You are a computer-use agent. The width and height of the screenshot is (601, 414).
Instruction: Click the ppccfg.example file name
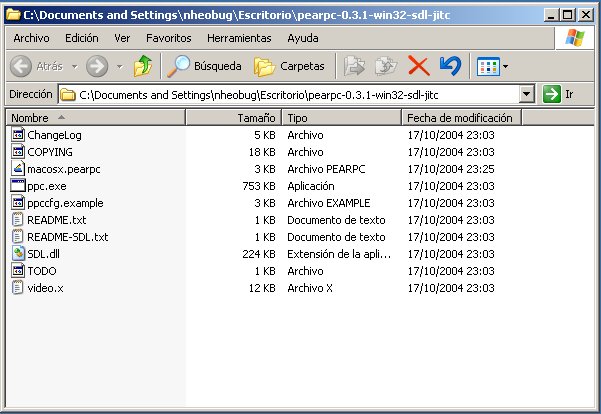coord(65,203)
